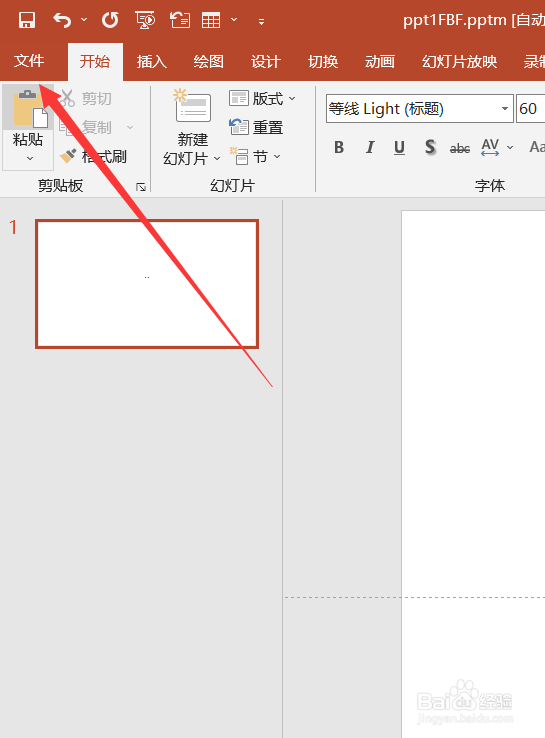Open the 版式 layout menu
Screen dimensions: 545x738
[x=262, y=98]
